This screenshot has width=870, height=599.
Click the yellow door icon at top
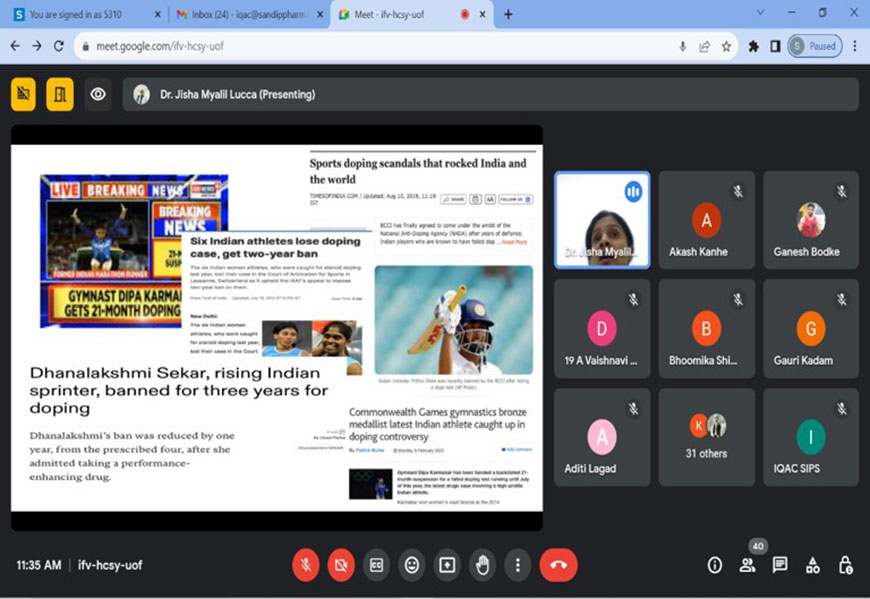59,94
